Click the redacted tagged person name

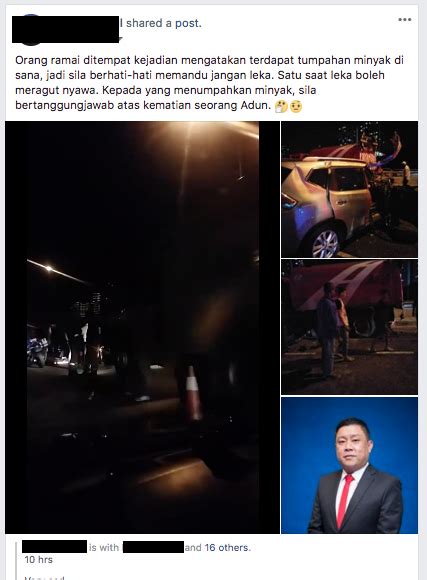[153, 547]
